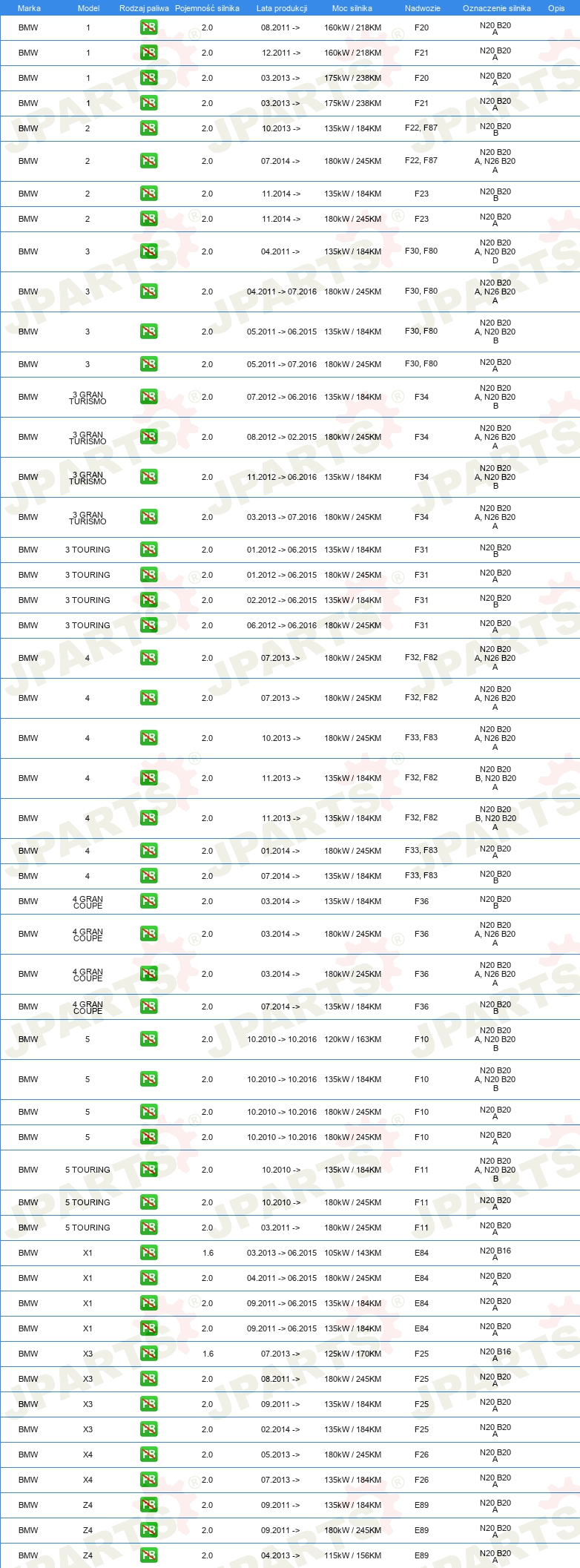Select F22, F87 body cell in 07.2014 row
Image resolution: width=580 pixels, height=1568 pixels.
421,160
